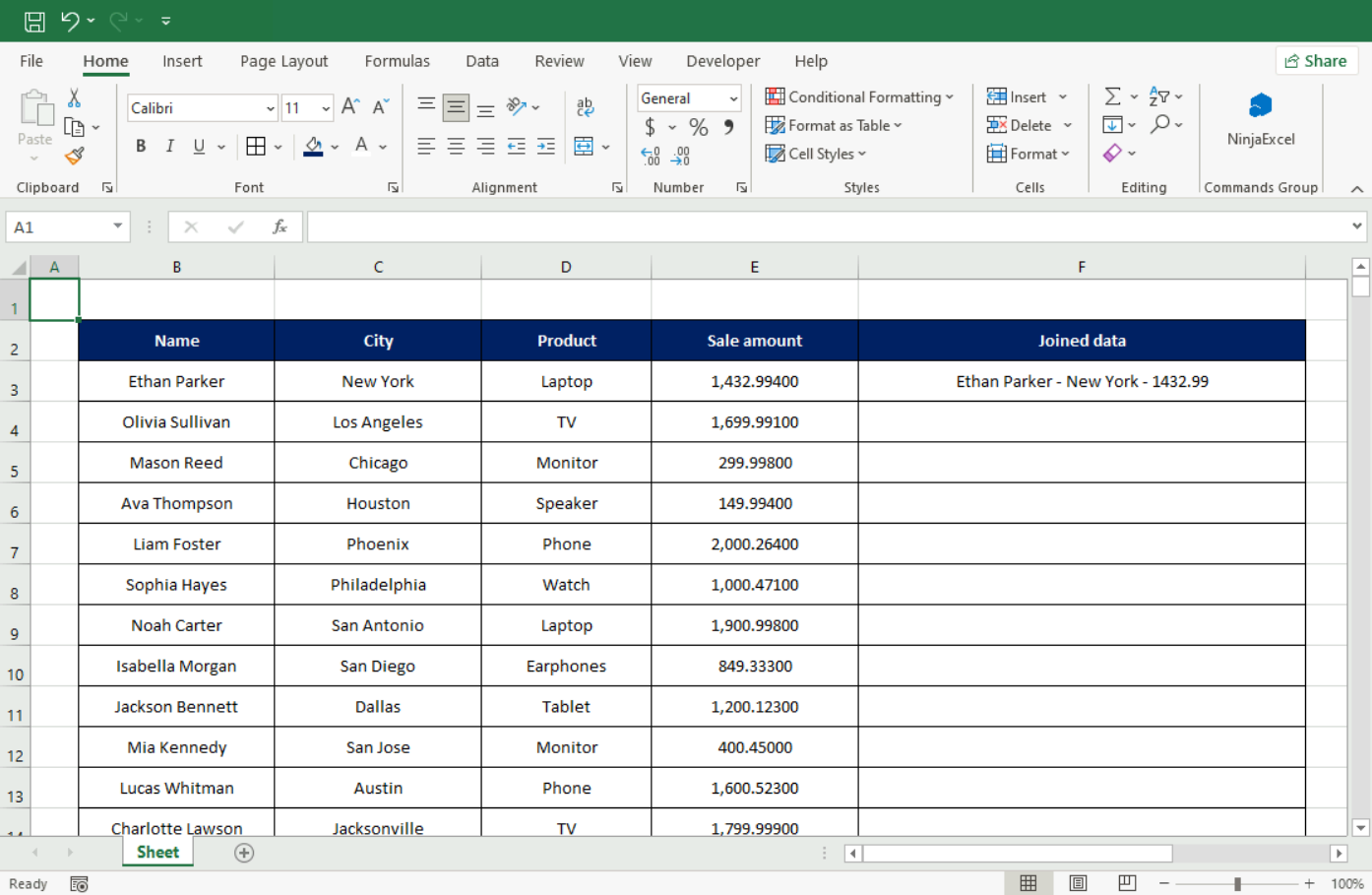Increase font size with larger A icon
The image size is (1372, 895).
[x=350, y=107]
